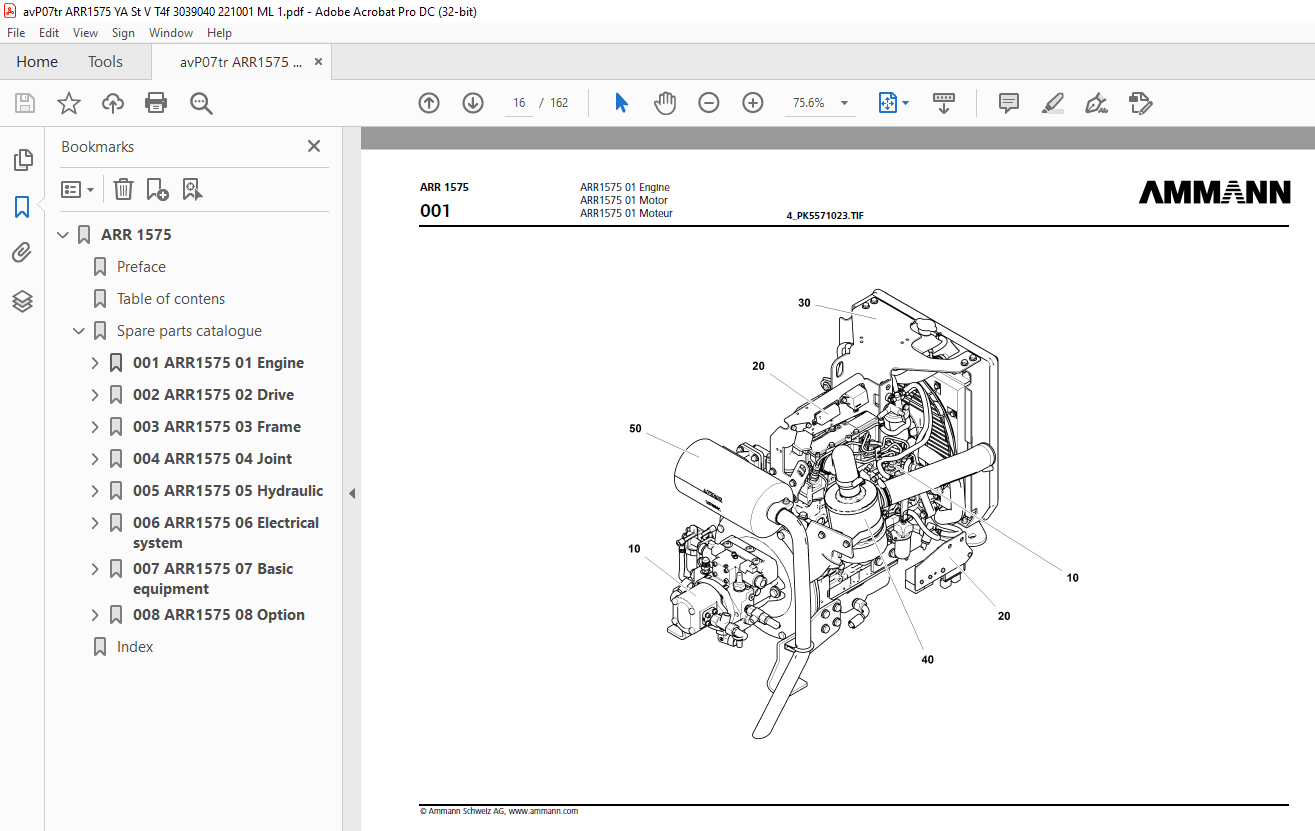Click the scrolling mode keyboard icon
Image resolution: width=1315 pixels, height=831 pixels.
pyautogui.click(x=944, y=103)
